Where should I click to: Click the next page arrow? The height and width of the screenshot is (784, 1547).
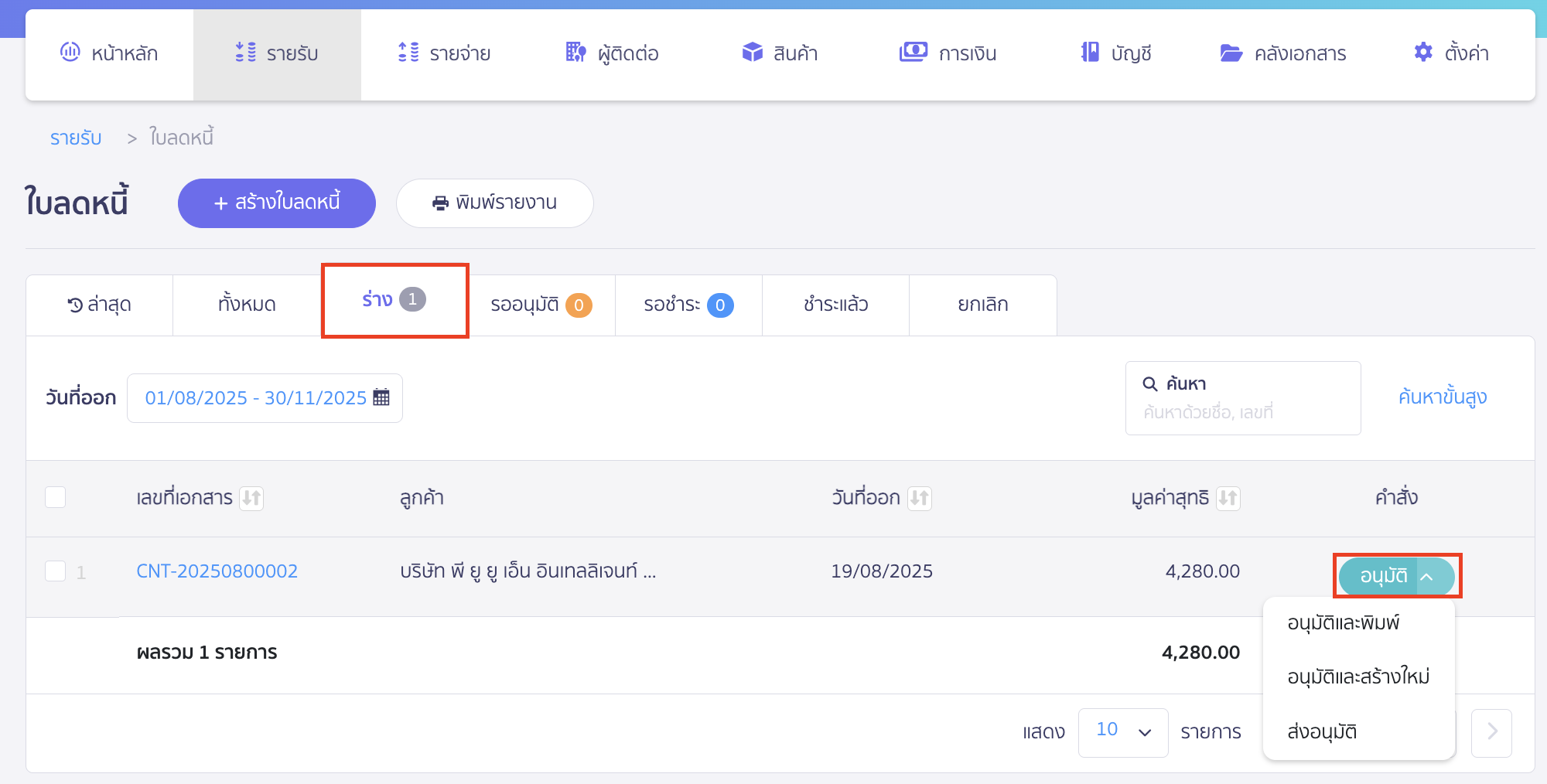[1491, 732]
